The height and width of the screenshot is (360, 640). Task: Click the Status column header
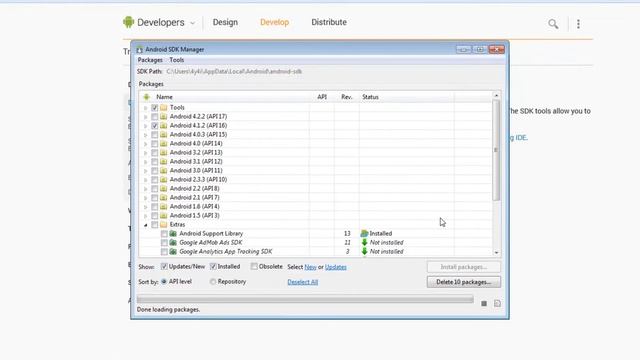point(370,97)
